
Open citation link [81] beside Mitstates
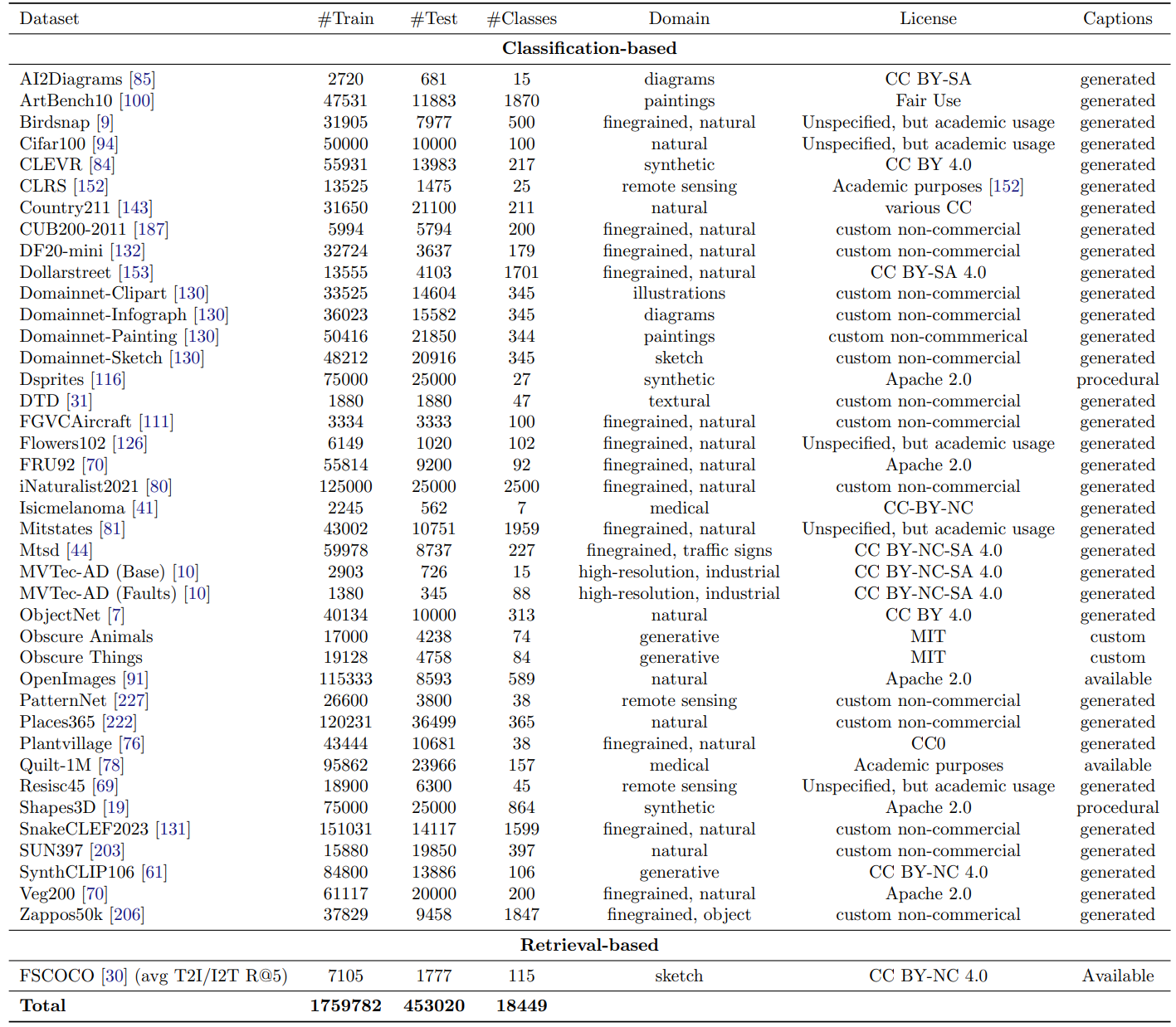(x=112, y=528)
